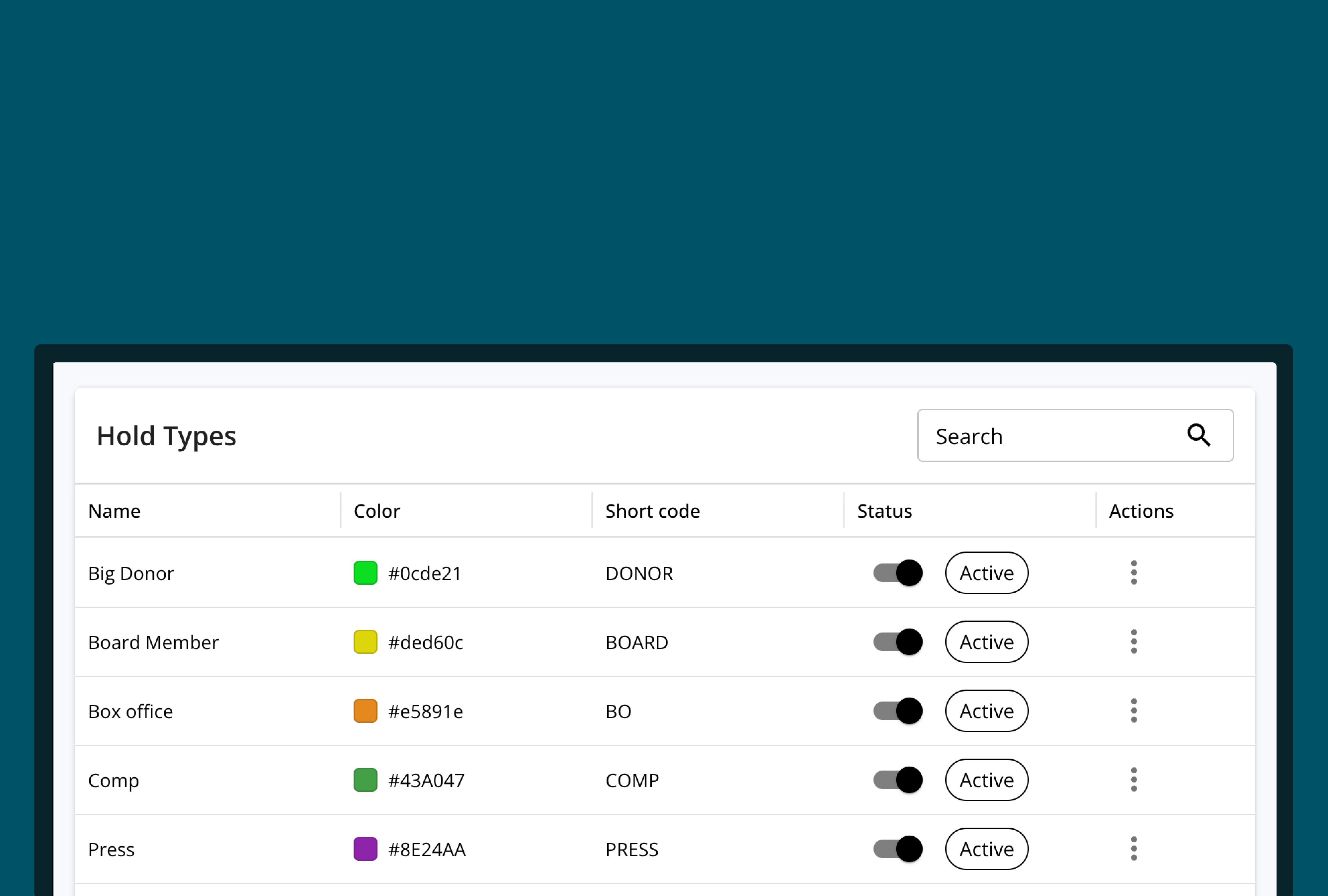Select the Press name cell

point(111,849)
